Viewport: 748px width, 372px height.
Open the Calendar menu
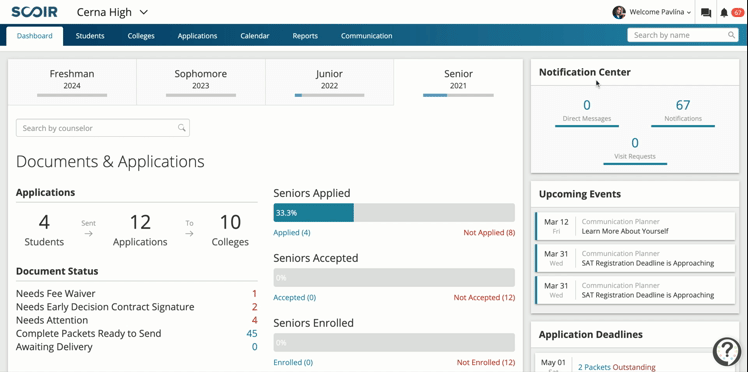pyautogui.click(x=255, y=36)
